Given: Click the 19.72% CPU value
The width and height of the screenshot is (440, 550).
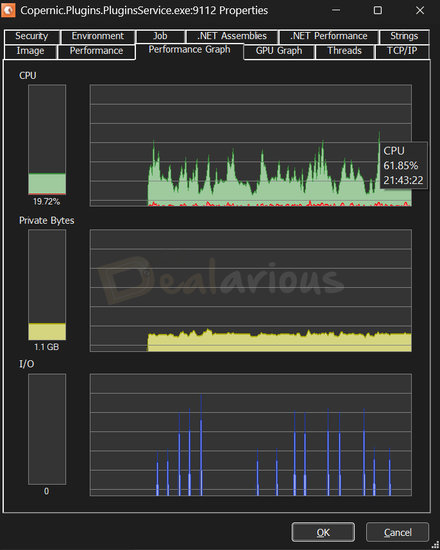Looking at the screenshot, I should [47, 202].
